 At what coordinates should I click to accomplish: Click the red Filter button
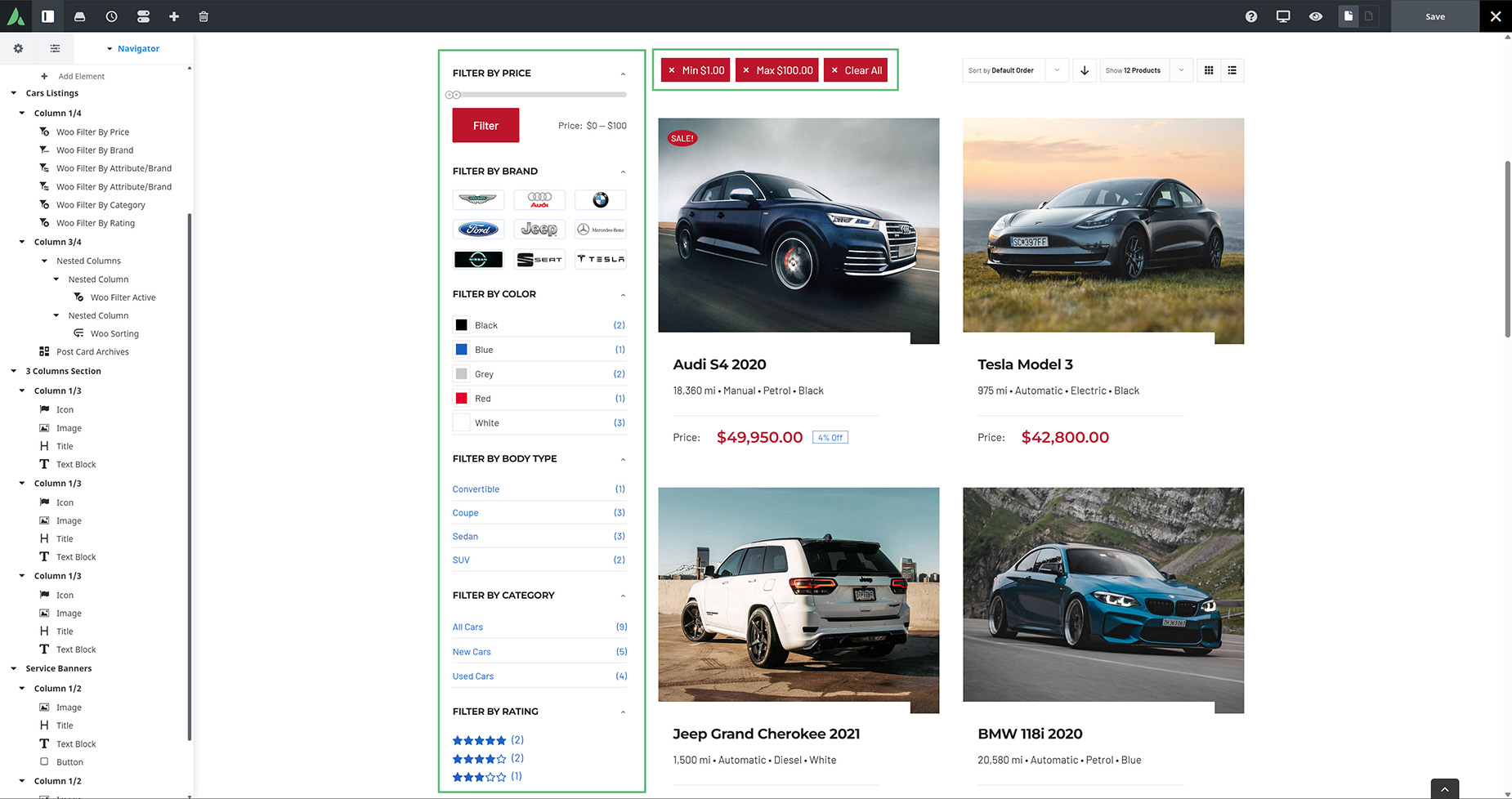point(485,125)
